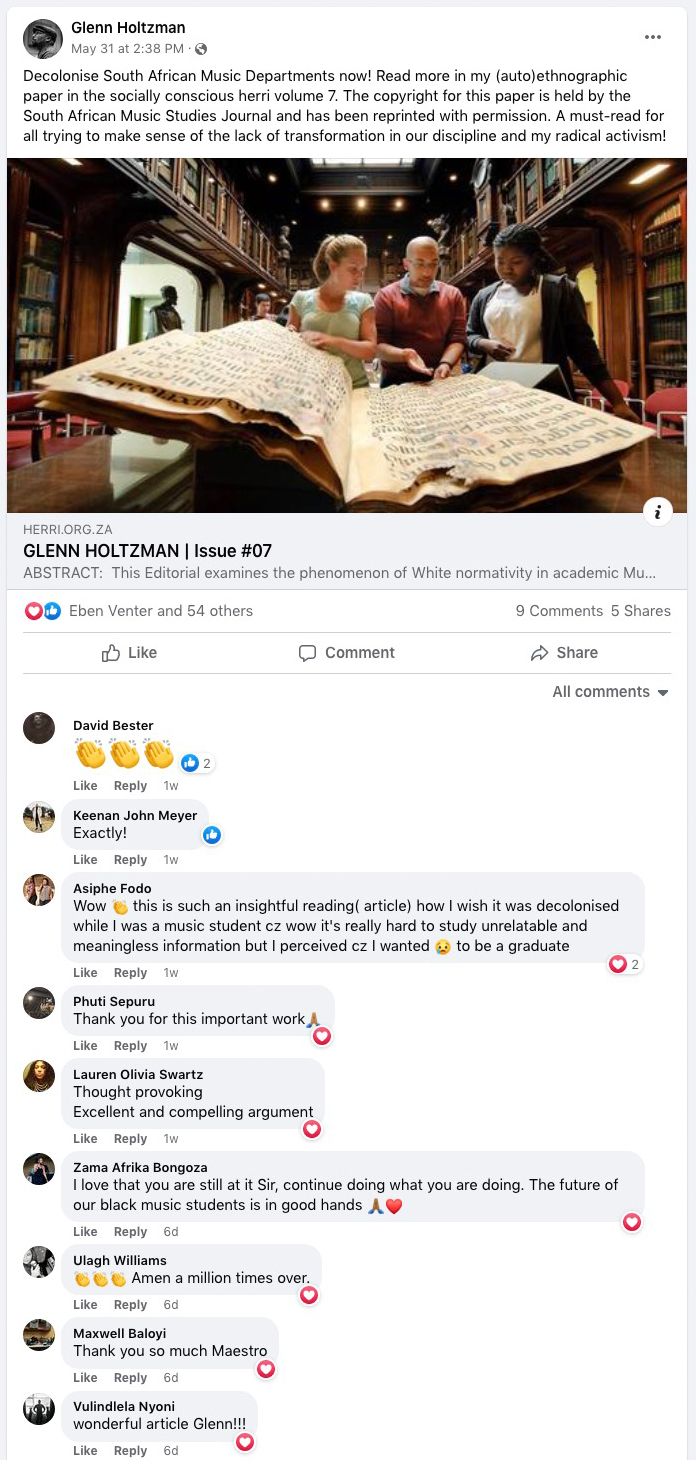Click Zama Afrika Bongoza's avatar
Viewport: 696px width, 1466px height.
[x=39, y=1169]
